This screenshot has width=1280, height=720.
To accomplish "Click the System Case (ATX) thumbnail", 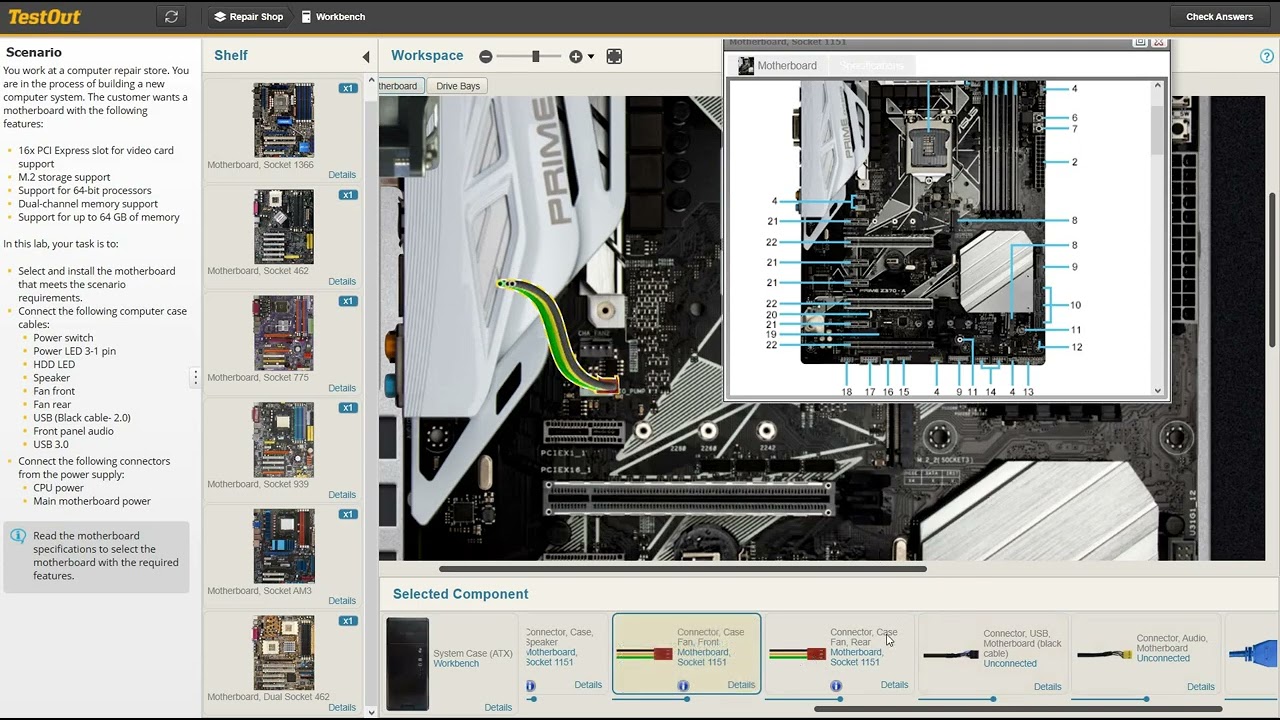I will coord(408,665).
